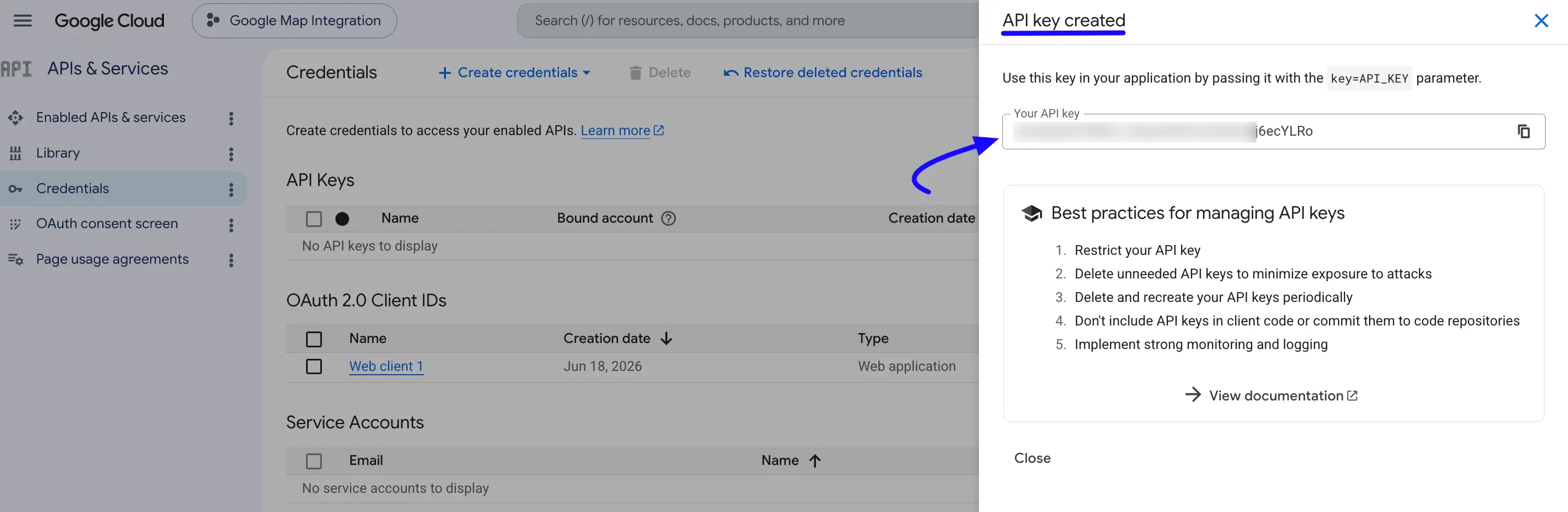This screenshot has width=1568, height=512.
Task: Open more options for Credentials
Action: point(231,190)
